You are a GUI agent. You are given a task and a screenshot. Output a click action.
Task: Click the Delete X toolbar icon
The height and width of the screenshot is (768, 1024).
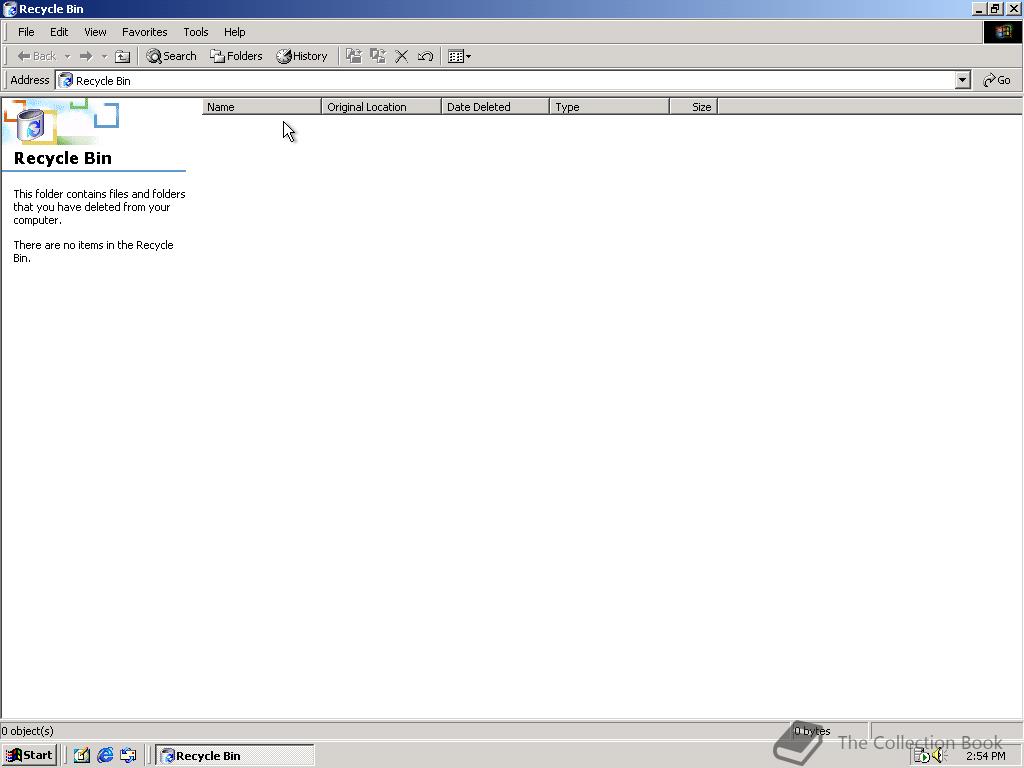pos(402,56)
